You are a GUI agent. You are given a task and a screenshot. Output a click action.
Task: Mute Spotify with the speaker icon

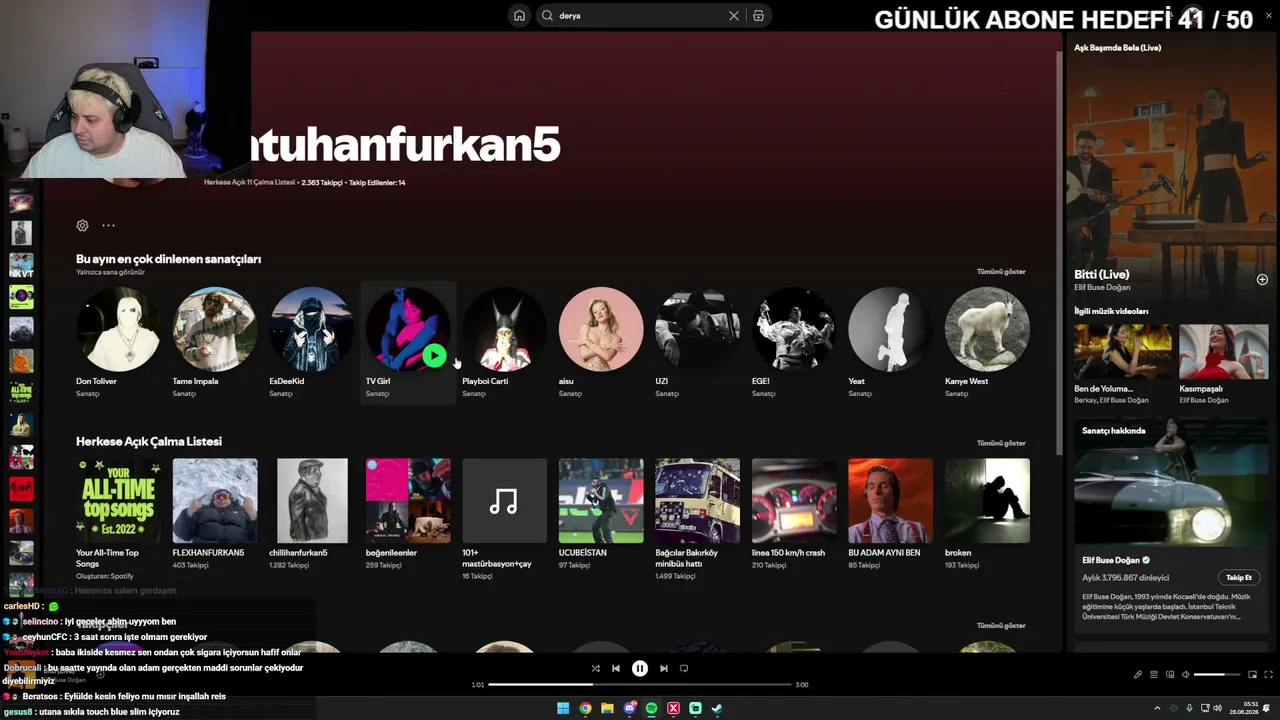pos(1185,675)
